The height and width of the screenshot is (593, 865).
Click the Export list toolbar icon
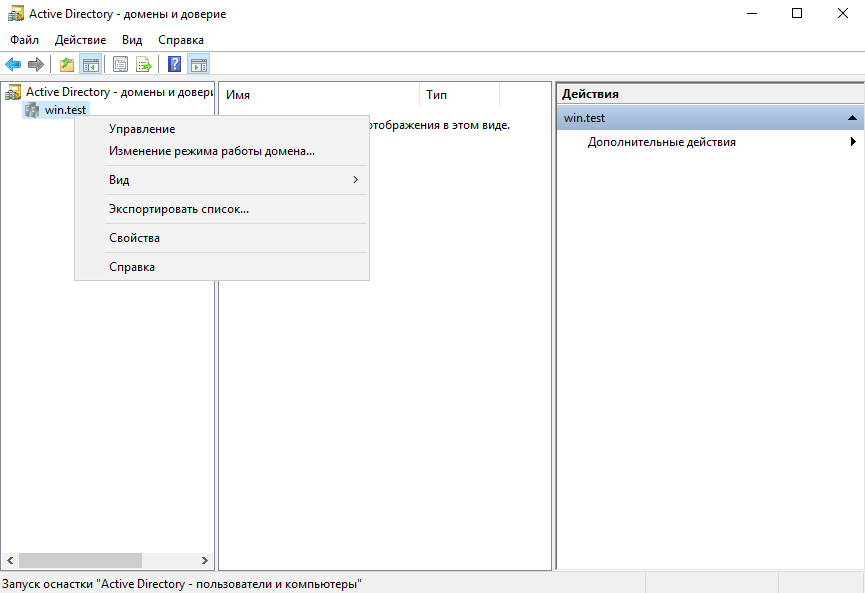click(x=144, y=65)
